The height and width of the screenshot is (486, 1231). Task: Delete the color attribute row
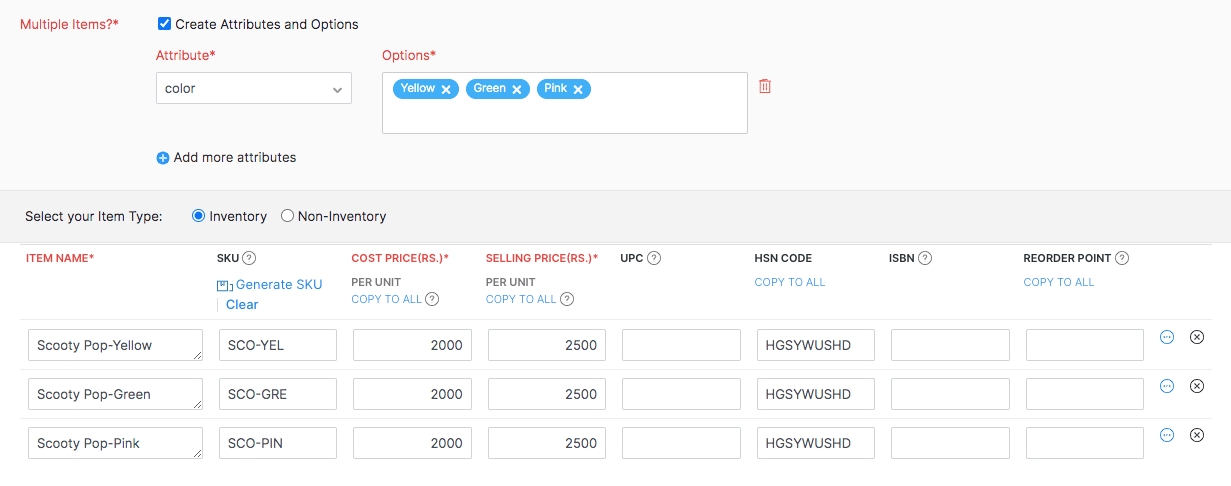(765, 87)
